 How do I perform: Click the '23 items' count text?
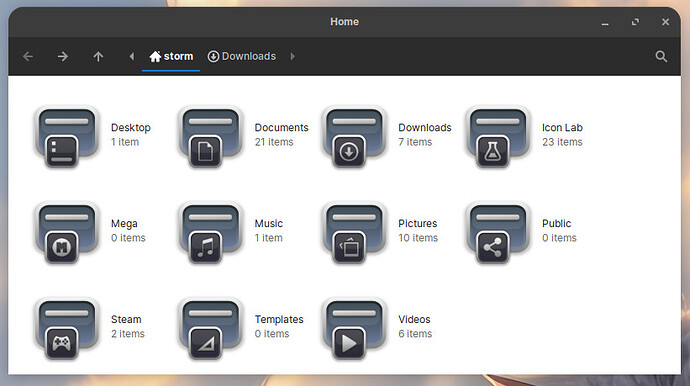click(x=562, y=142)
